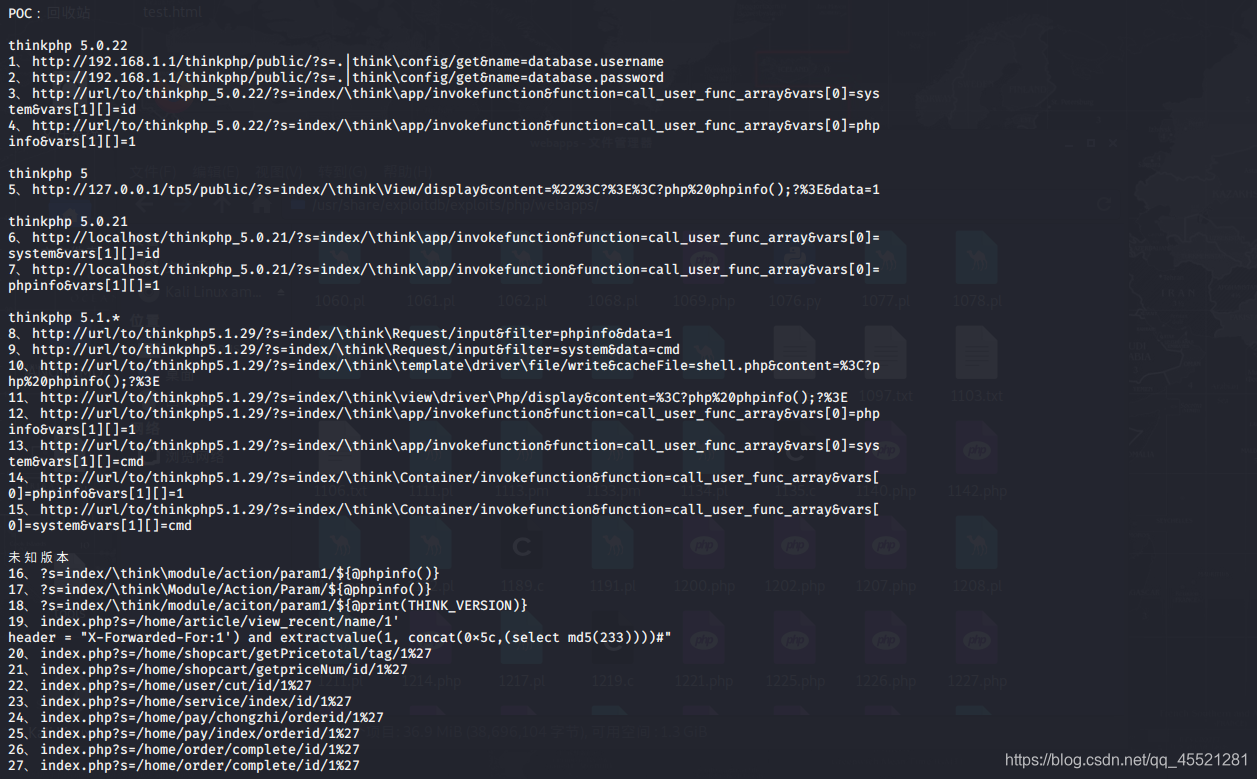The height and width of the screenshot is (779, 1257).
Task: Click the X-Forwarded-For header line
Action: coord(340,637)
